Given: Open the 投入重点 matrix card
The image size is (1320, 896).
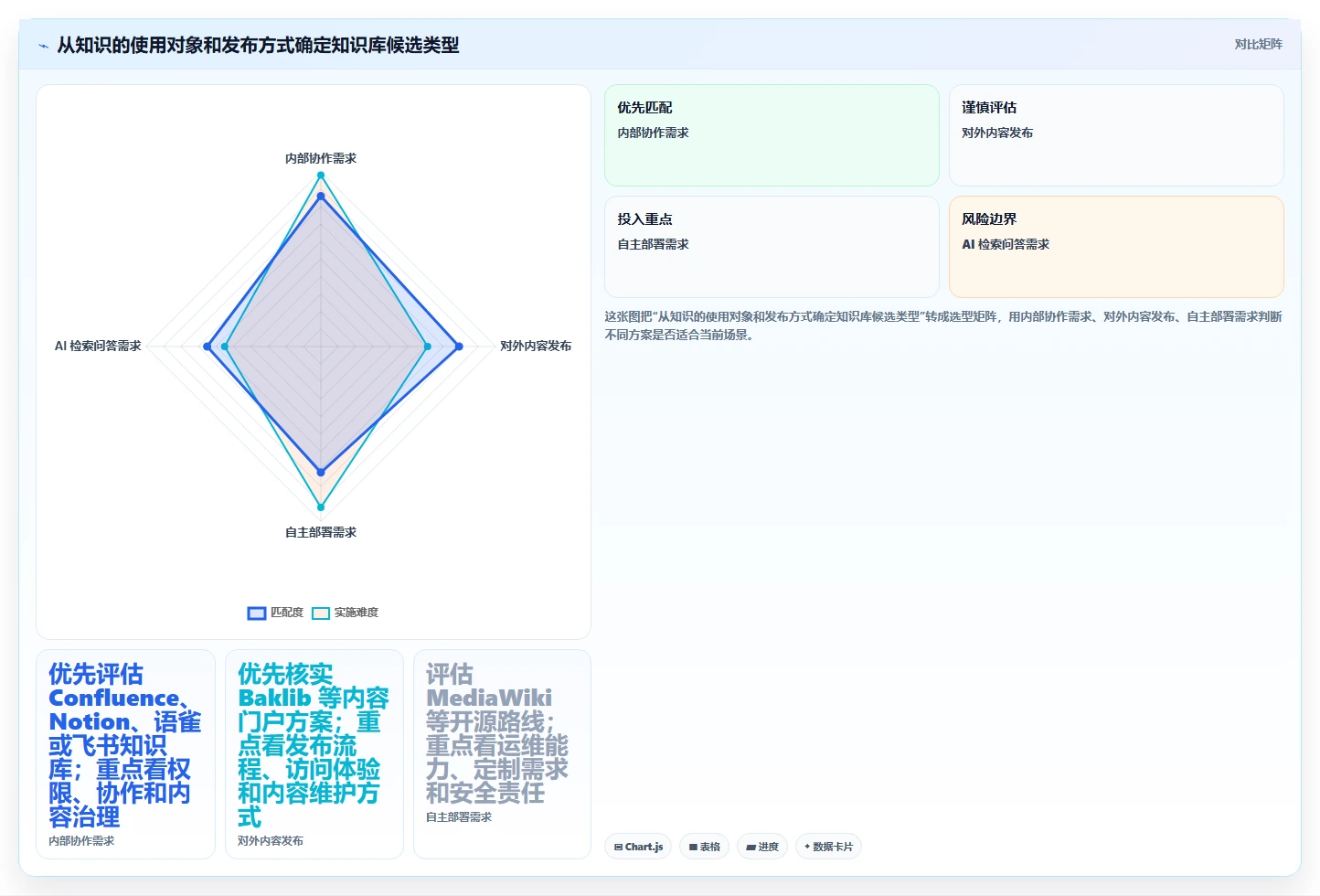Looking at the screenshot, I should (x=772, y=247).
